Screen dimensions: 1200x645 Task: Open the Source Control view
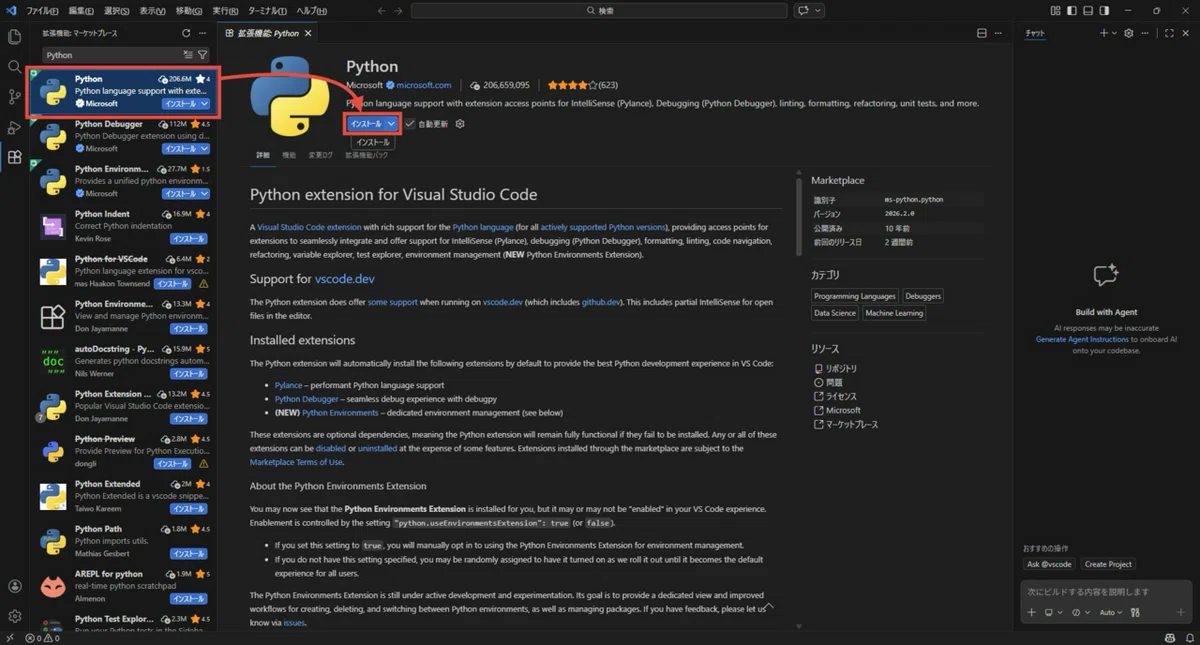click(x=14, y=97)
